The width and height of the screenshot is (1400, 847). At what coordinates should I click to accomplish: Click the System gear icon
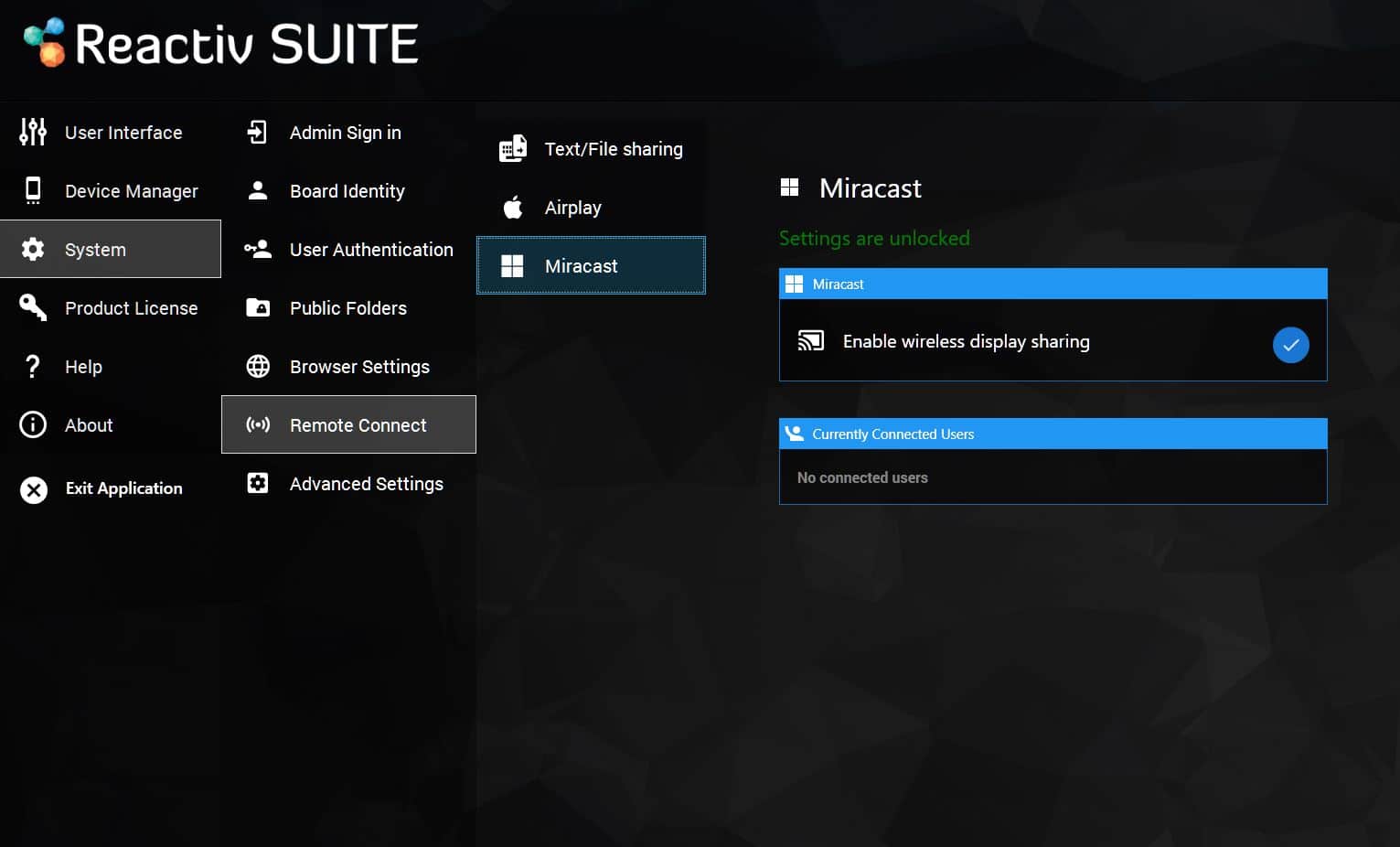(x=33, y=249)
